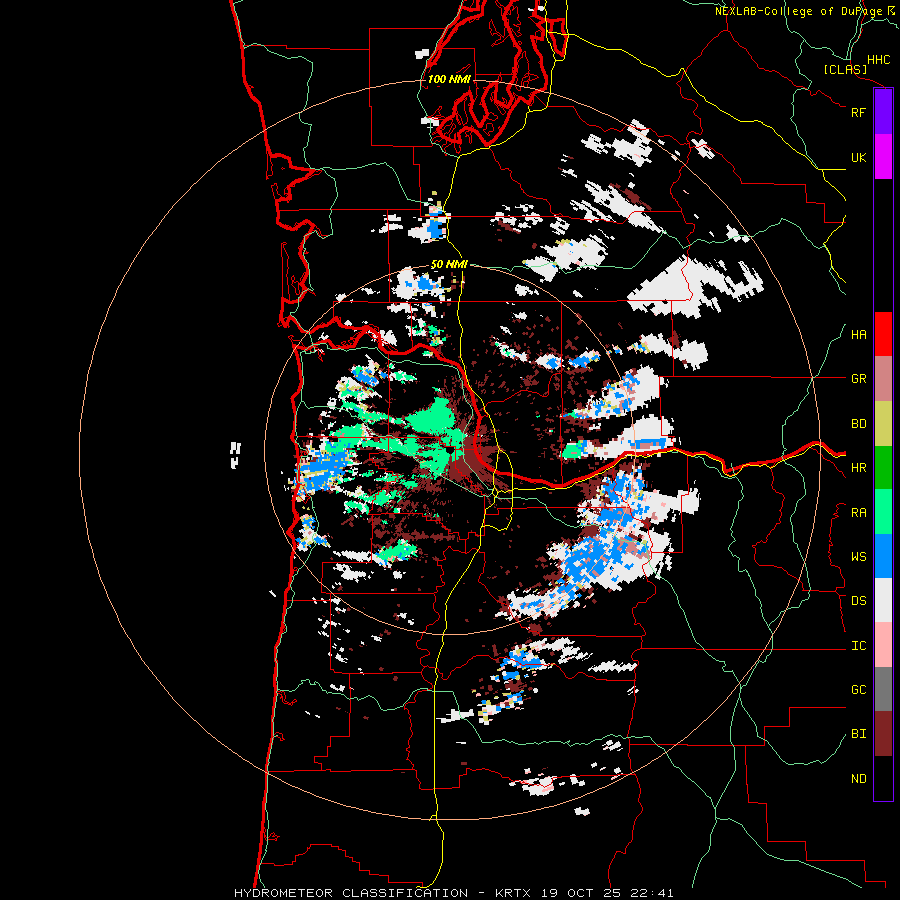Click the GR legend color swatch

pyautogui.click(x=883, y=378)
